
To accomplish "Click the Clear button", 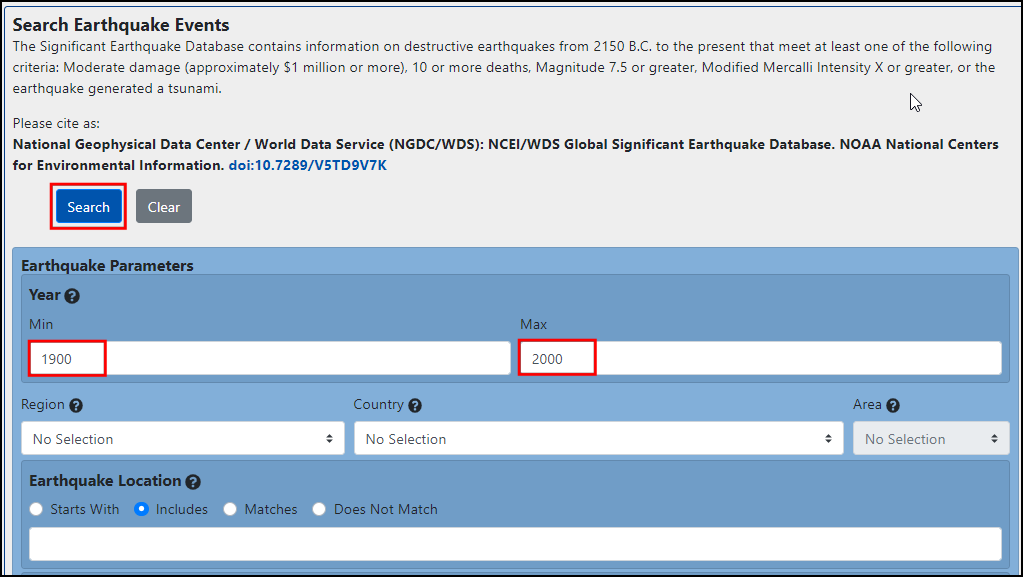I will click(x=164, y=207).
